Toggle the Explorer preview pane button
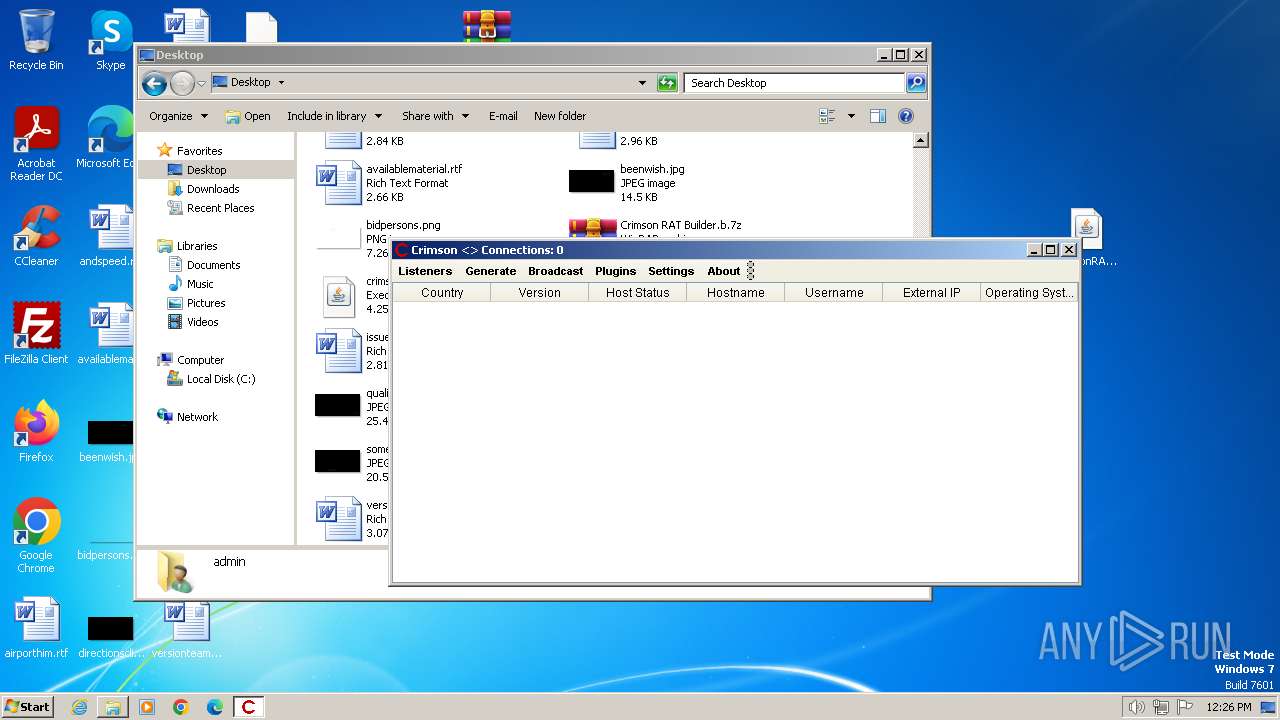 click(x=877, y=116)
